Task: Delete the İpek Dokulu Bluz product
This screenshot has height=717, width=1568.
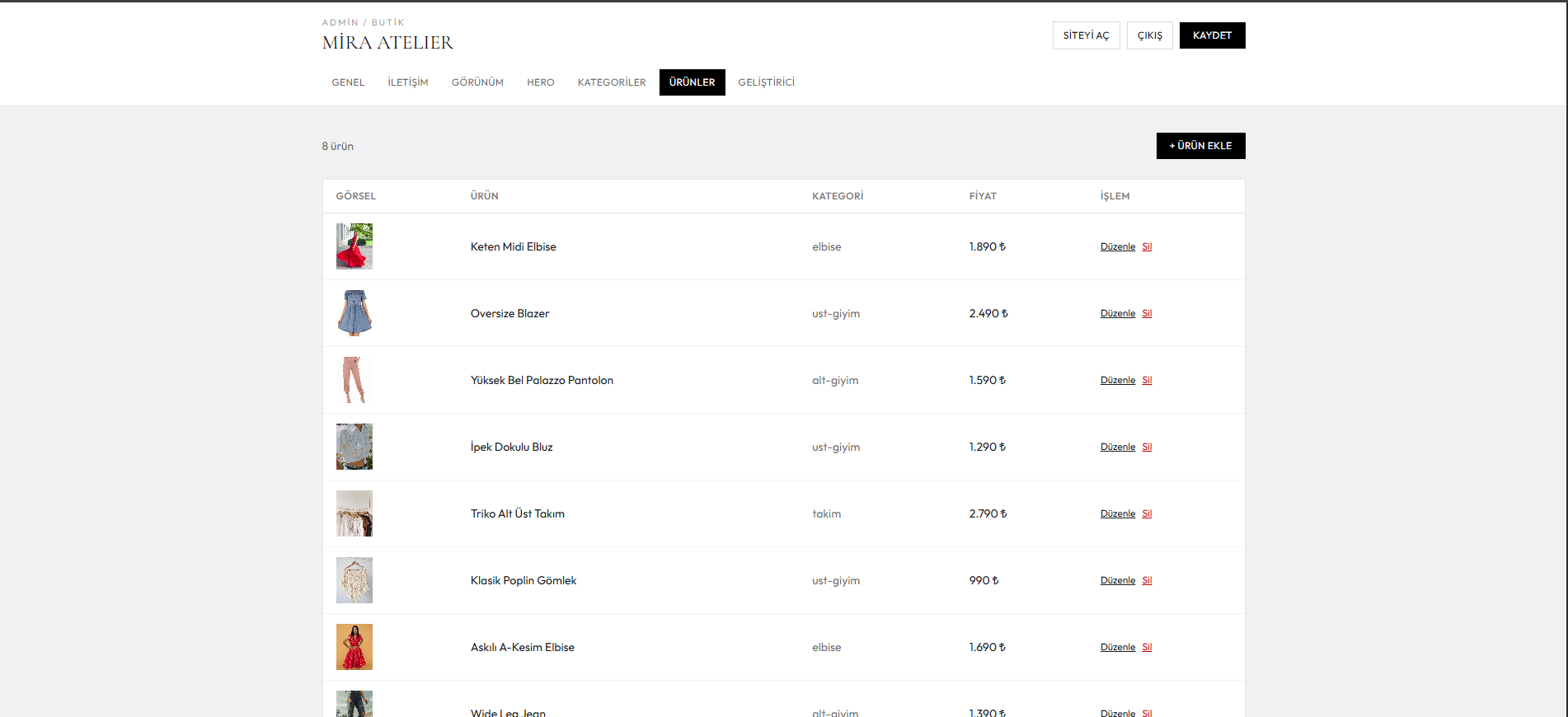Action: [x=1147, y=447]
